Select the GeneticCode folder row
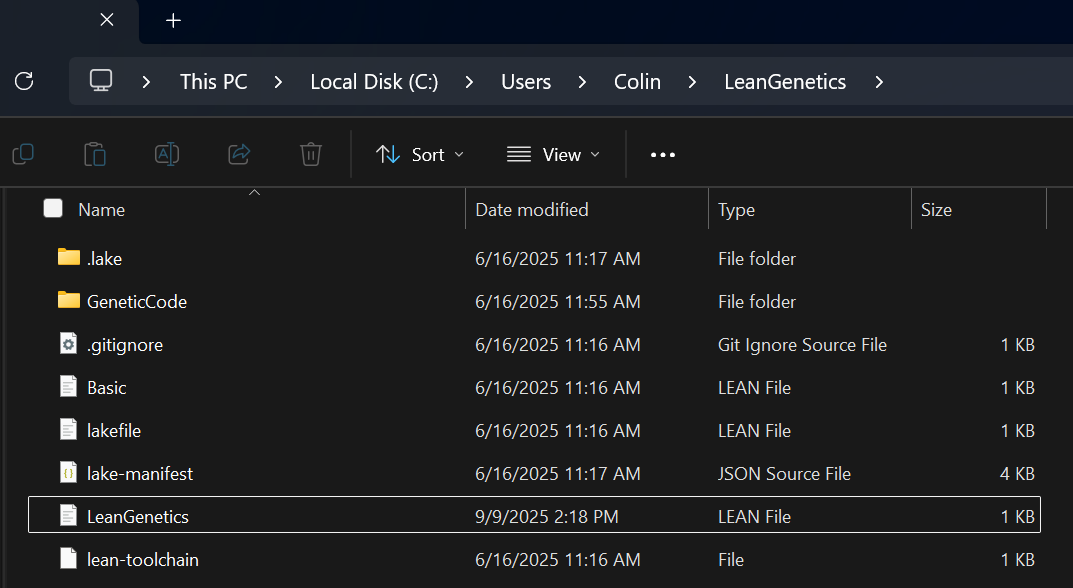 click(136, 301)
